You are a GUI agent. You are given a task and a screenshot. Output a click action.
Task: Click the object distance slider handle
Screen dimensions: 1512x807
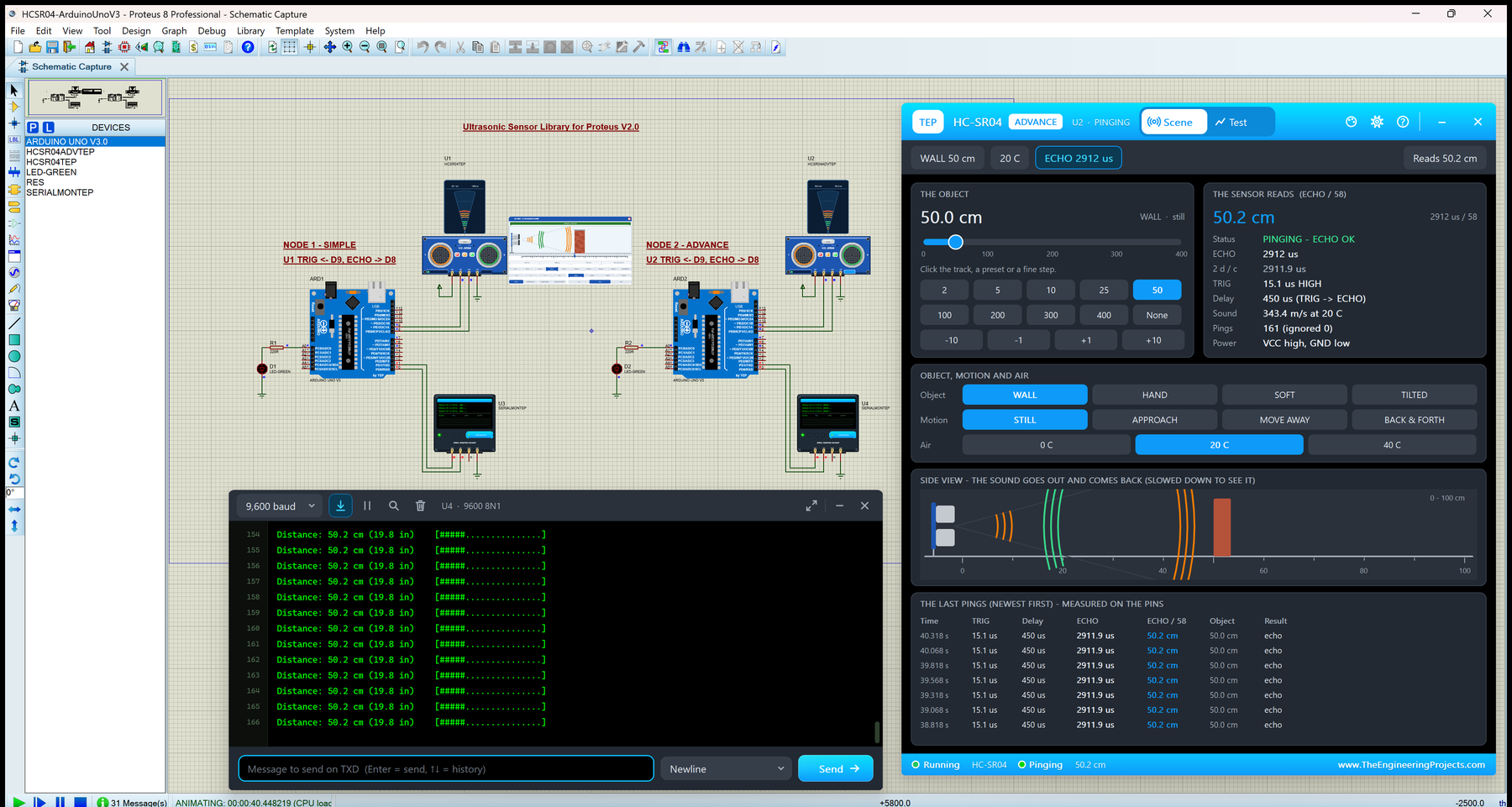(x=956, y=242)
